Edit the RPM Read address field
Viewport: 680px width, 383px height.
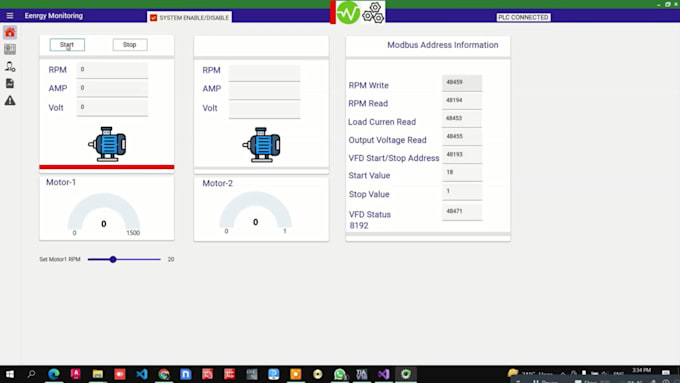pyautogui.click(x=462, y=101)
